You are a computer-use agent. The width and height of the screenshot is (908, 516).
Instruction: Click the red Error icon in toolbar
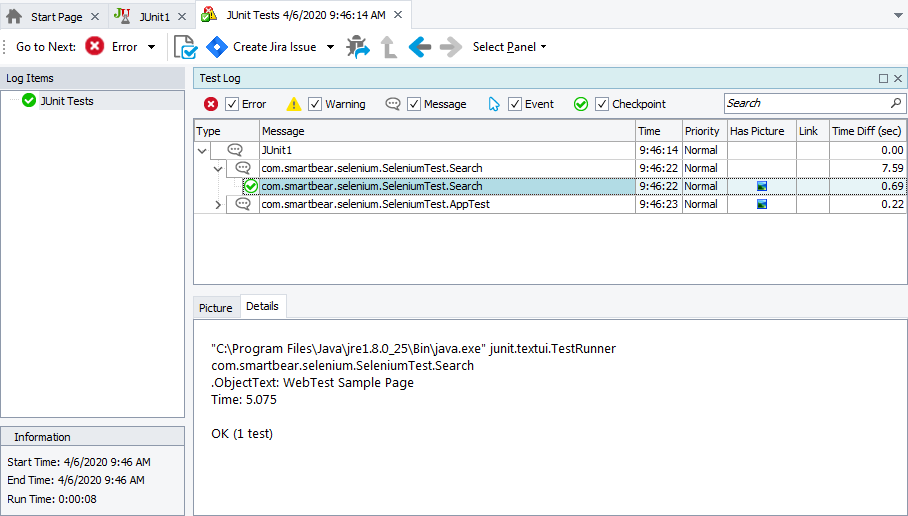(94, 47)
